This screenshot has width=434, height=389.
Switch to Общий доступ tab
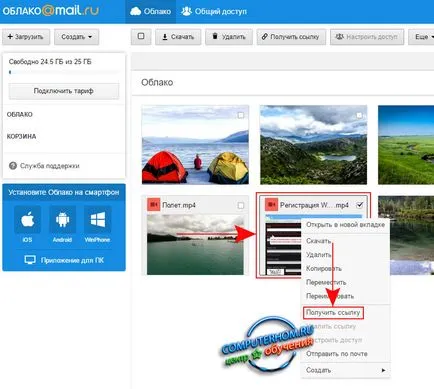point(214,12)
